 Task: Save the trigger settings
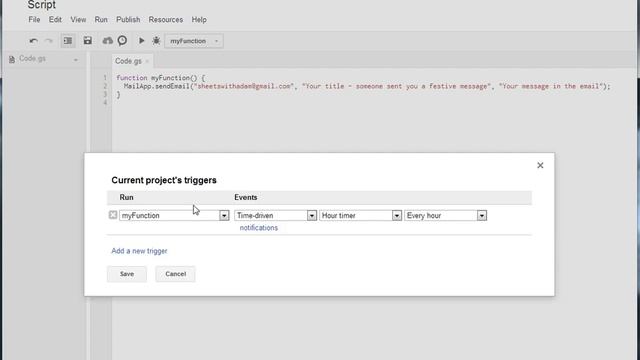pyautogui.click(x=127, y=274)
